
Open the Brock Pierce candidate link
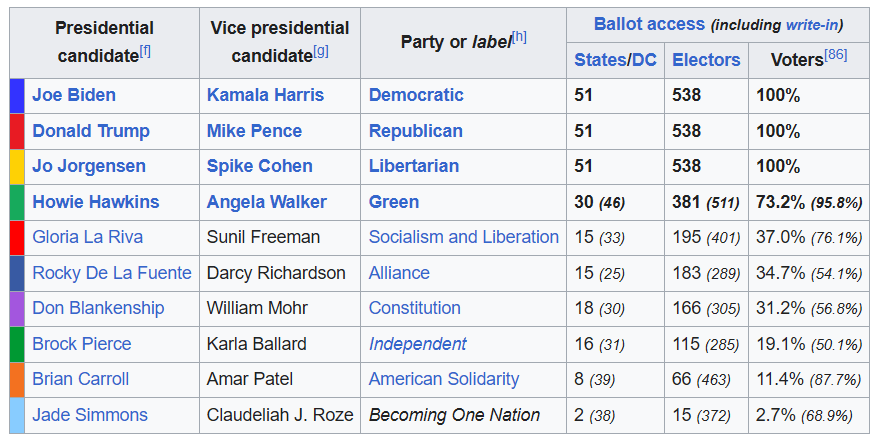click(x=82, y=344)
